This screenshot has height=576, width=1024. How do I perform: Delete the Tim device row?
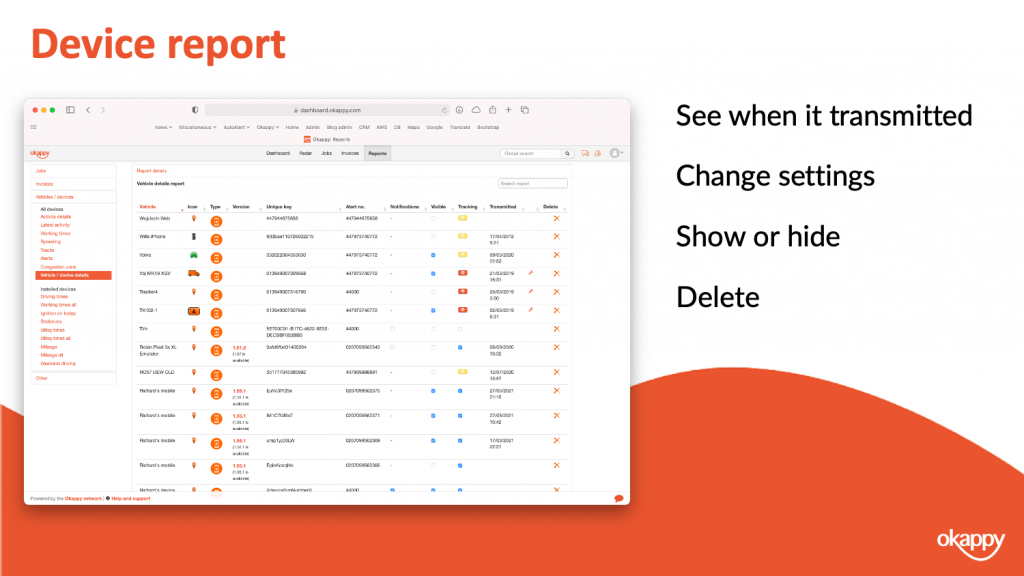pos(556,329)
